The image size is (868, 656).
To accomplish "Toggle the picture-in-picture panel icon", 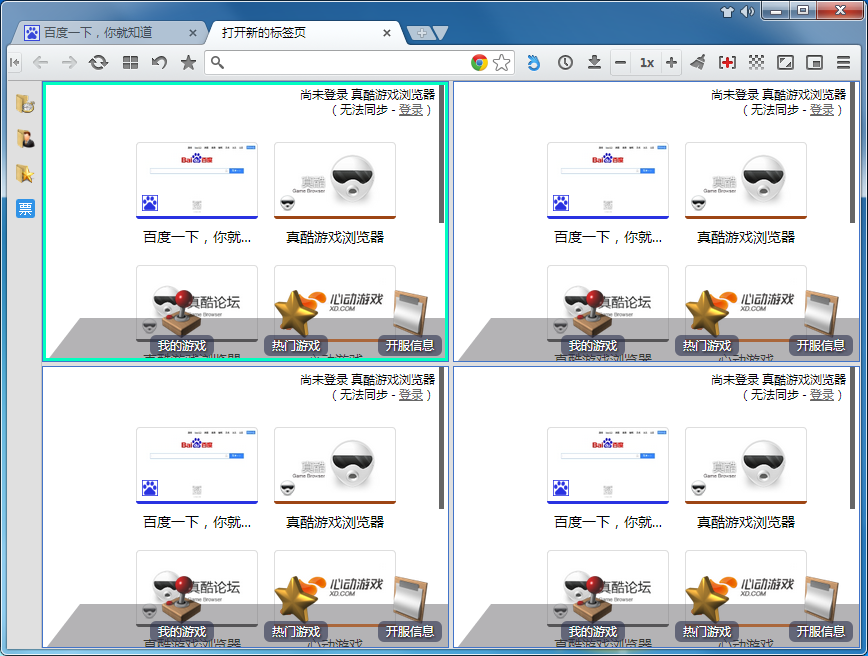I will pos(814,62).
